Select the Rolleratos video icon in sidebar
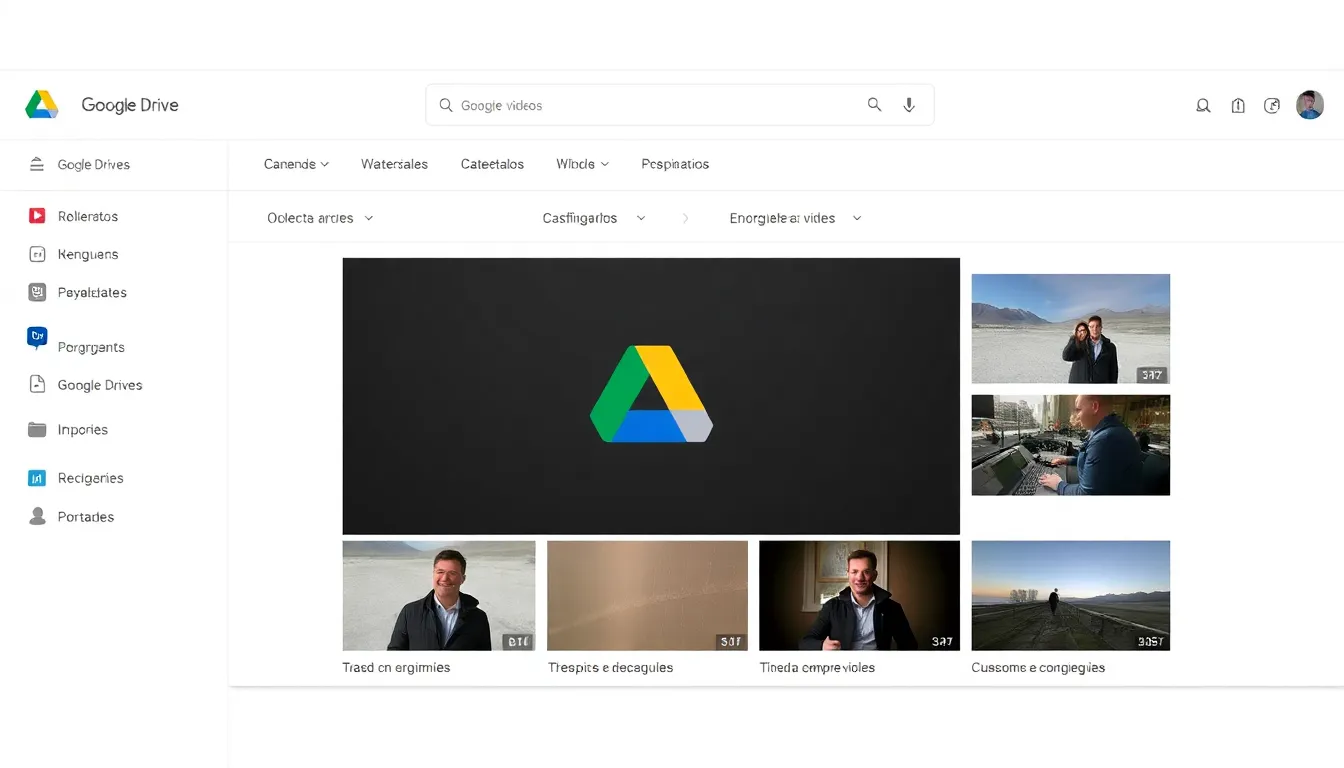Viewport: 1344px width, 768px height. (x=37, y=215)
